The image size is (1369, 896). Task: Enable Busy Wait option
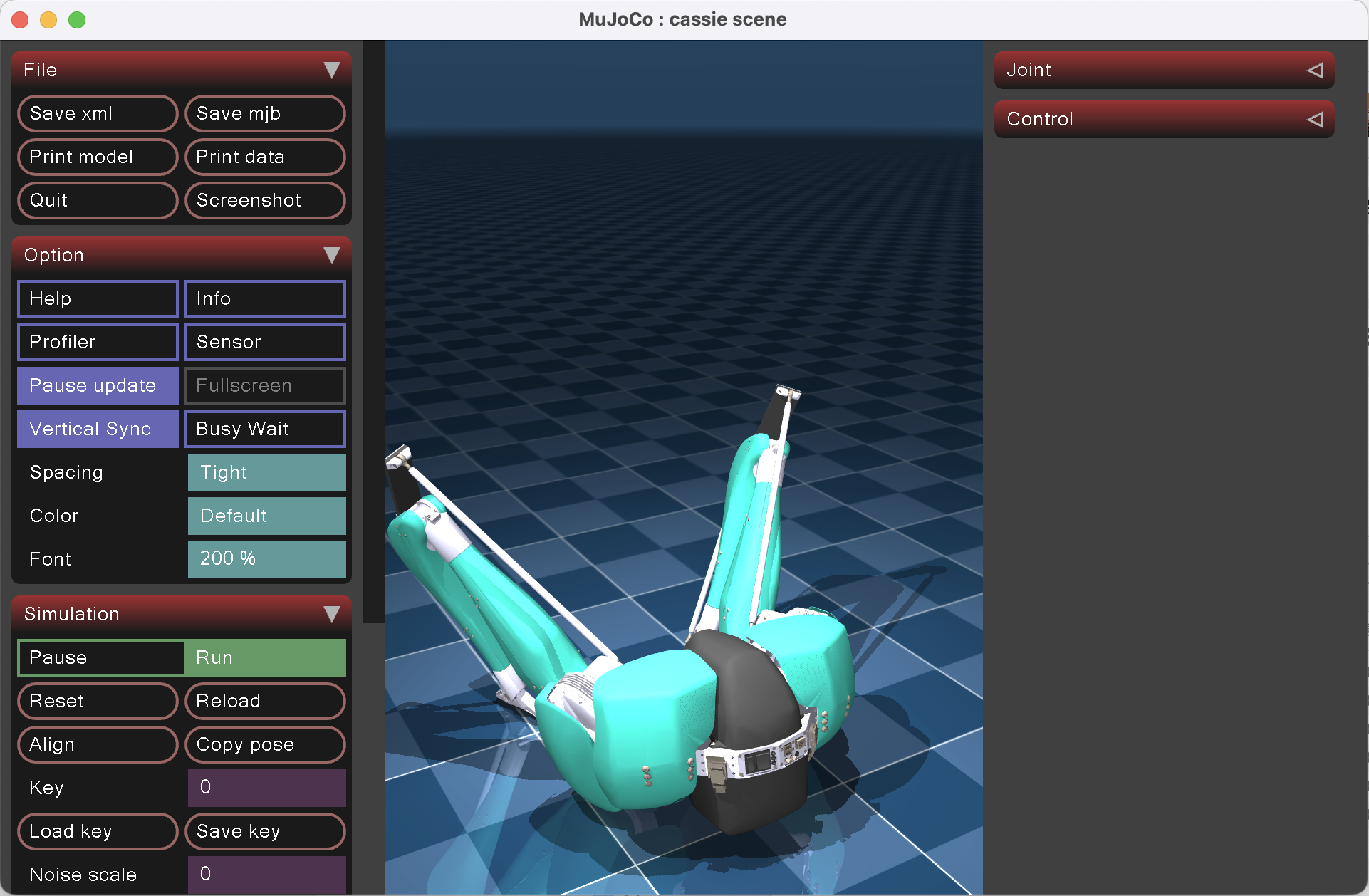click(x=265, y=429)
